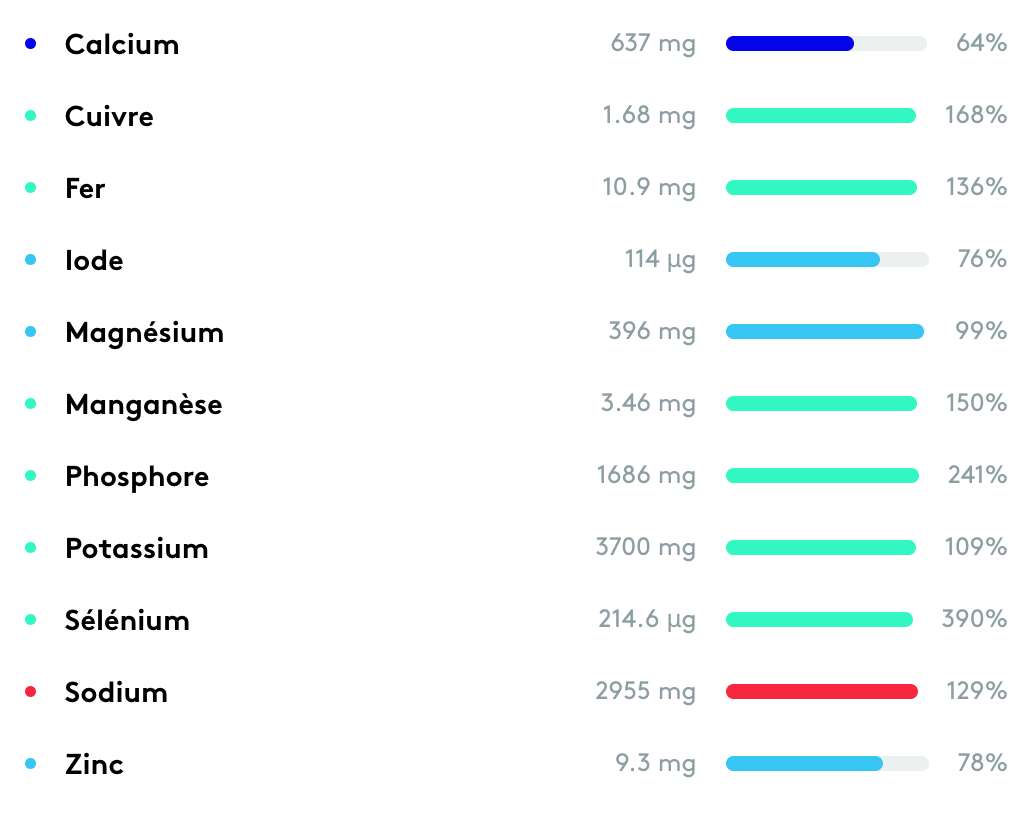The height and width of the screenshot is (832, 1034).
Task: Click the 390% Sélénium percentage
Action: pos(974,620)
